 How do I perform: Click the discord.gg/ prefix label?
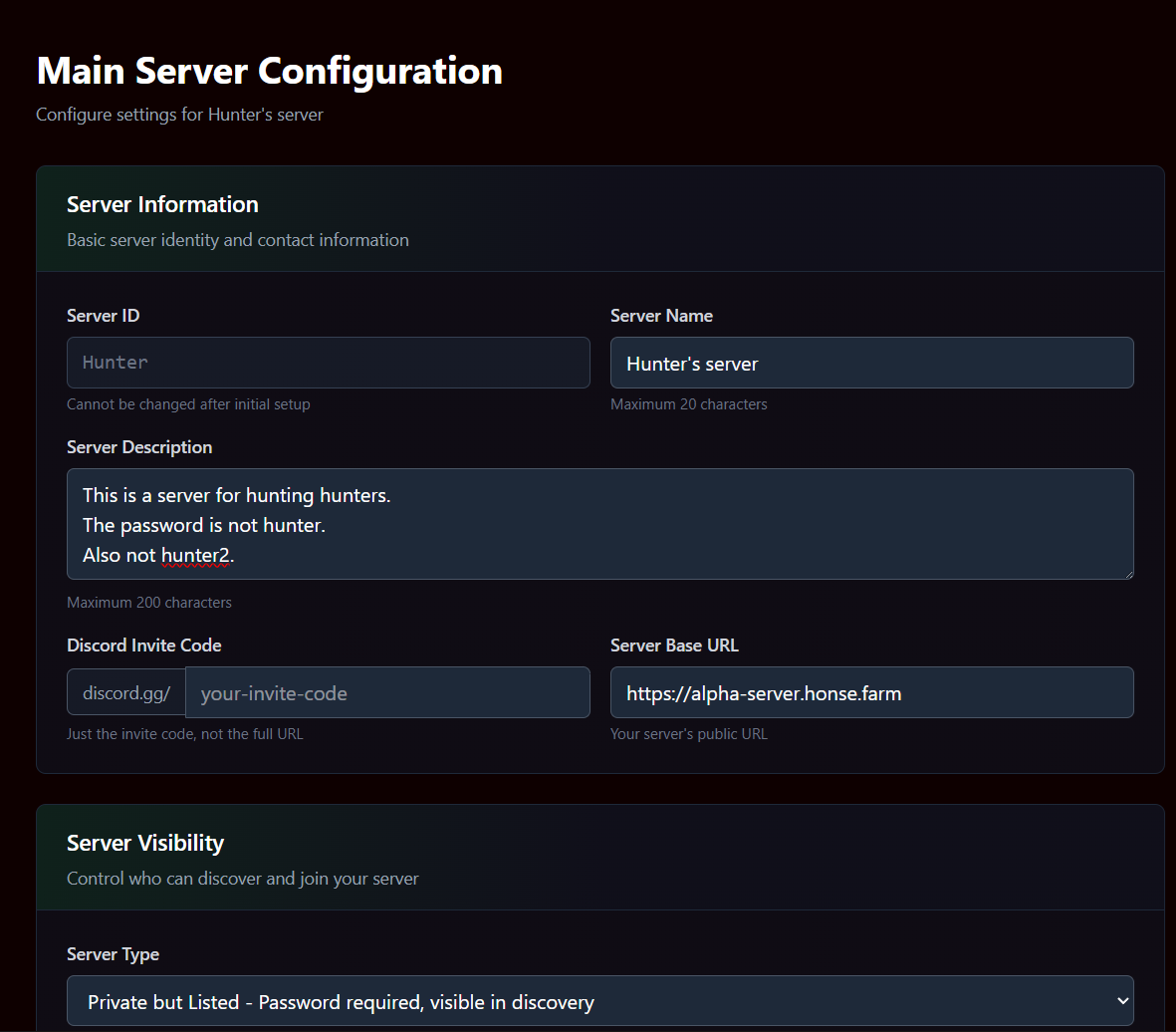125,691
